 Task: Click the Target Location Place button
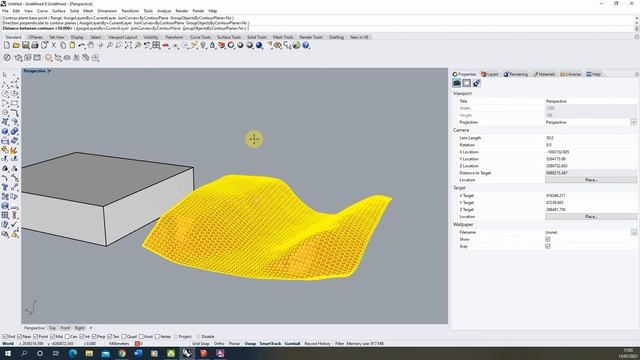point(591,217)
